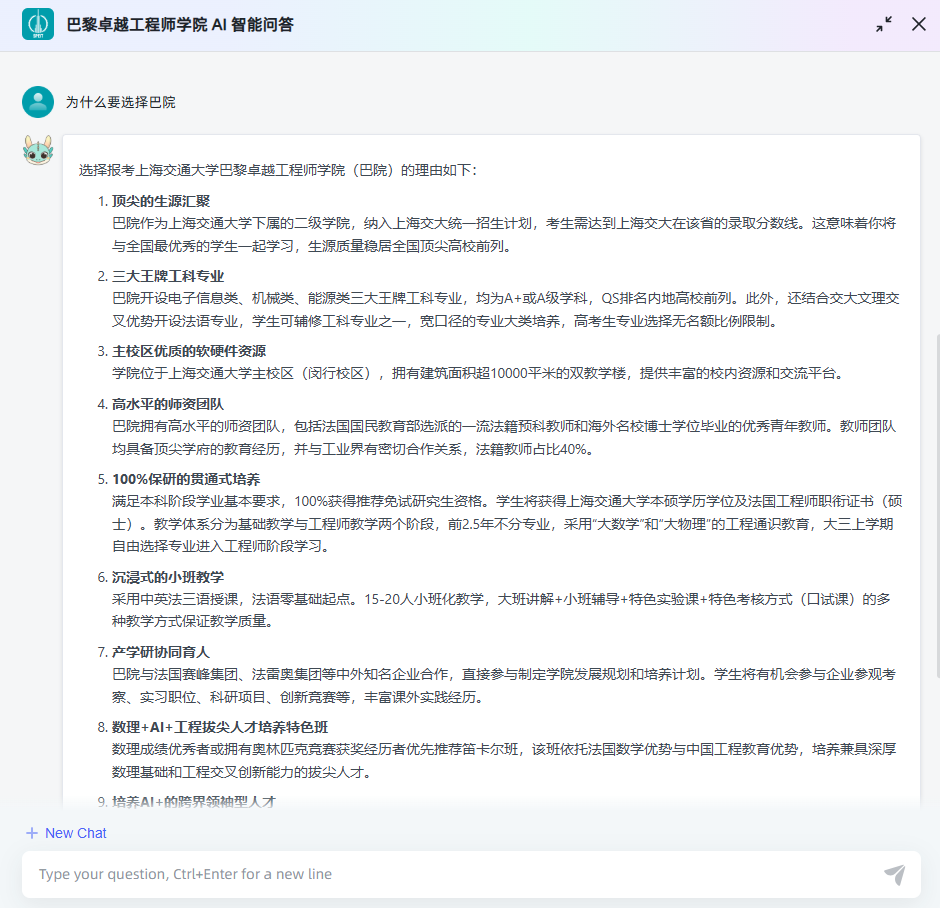Click paragraph starting 数理成绩优秀者或拥有奥林匹克竞赛
940x908 pixels.
pos(504,761)
